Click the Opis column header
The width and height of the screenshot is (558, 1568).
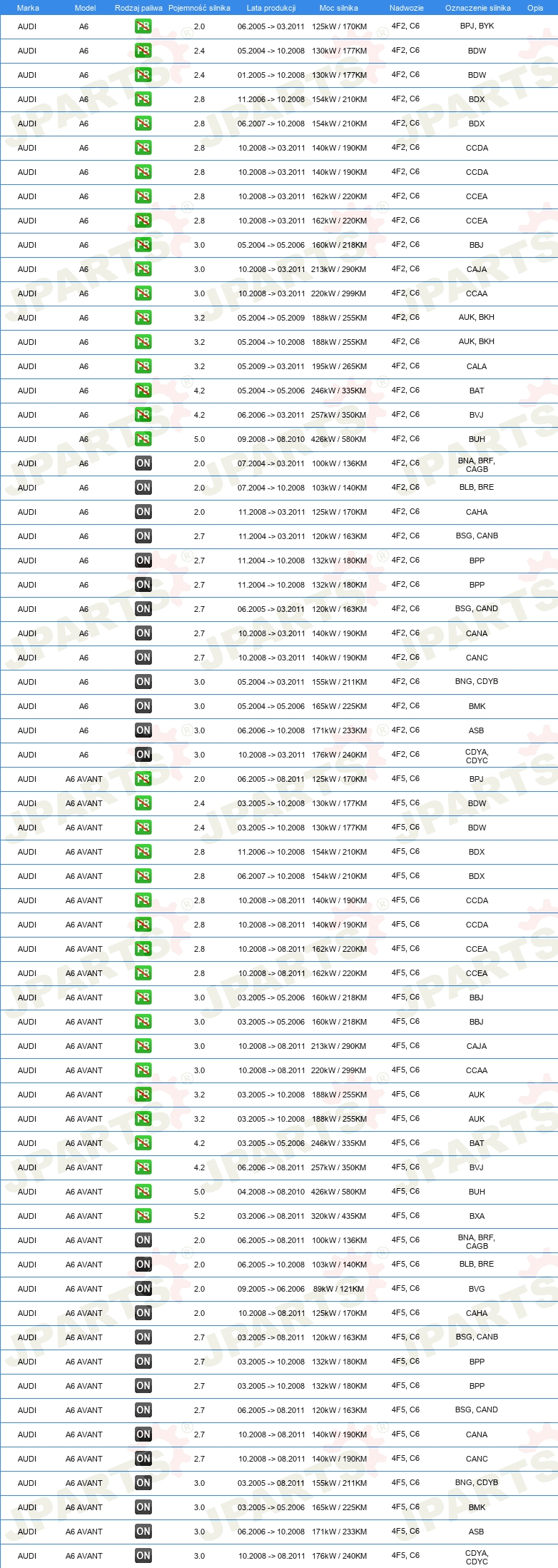click(x=535, y=8)
